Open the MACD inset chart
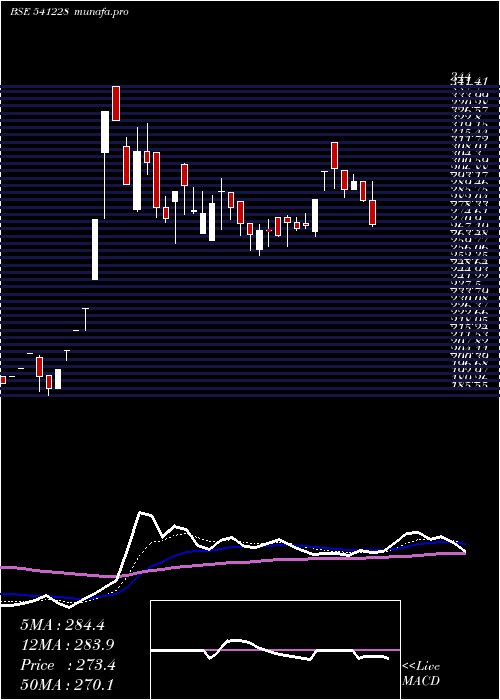500x700 pixels. (x=275, y=650)
